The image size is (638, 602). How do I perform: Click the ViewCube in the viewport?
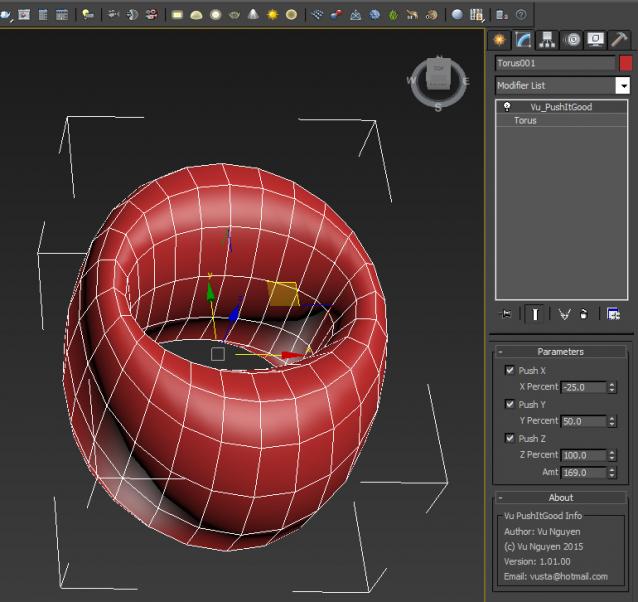click(438, 76)
